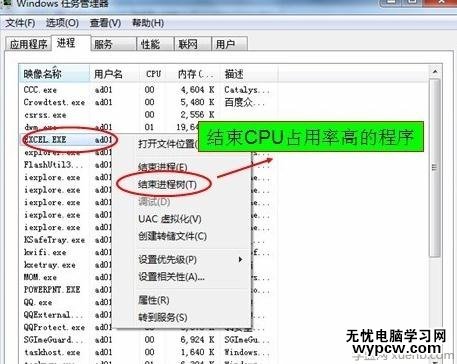Sort by the 用户名 column header
457x364 pixels.
point(114,74)
